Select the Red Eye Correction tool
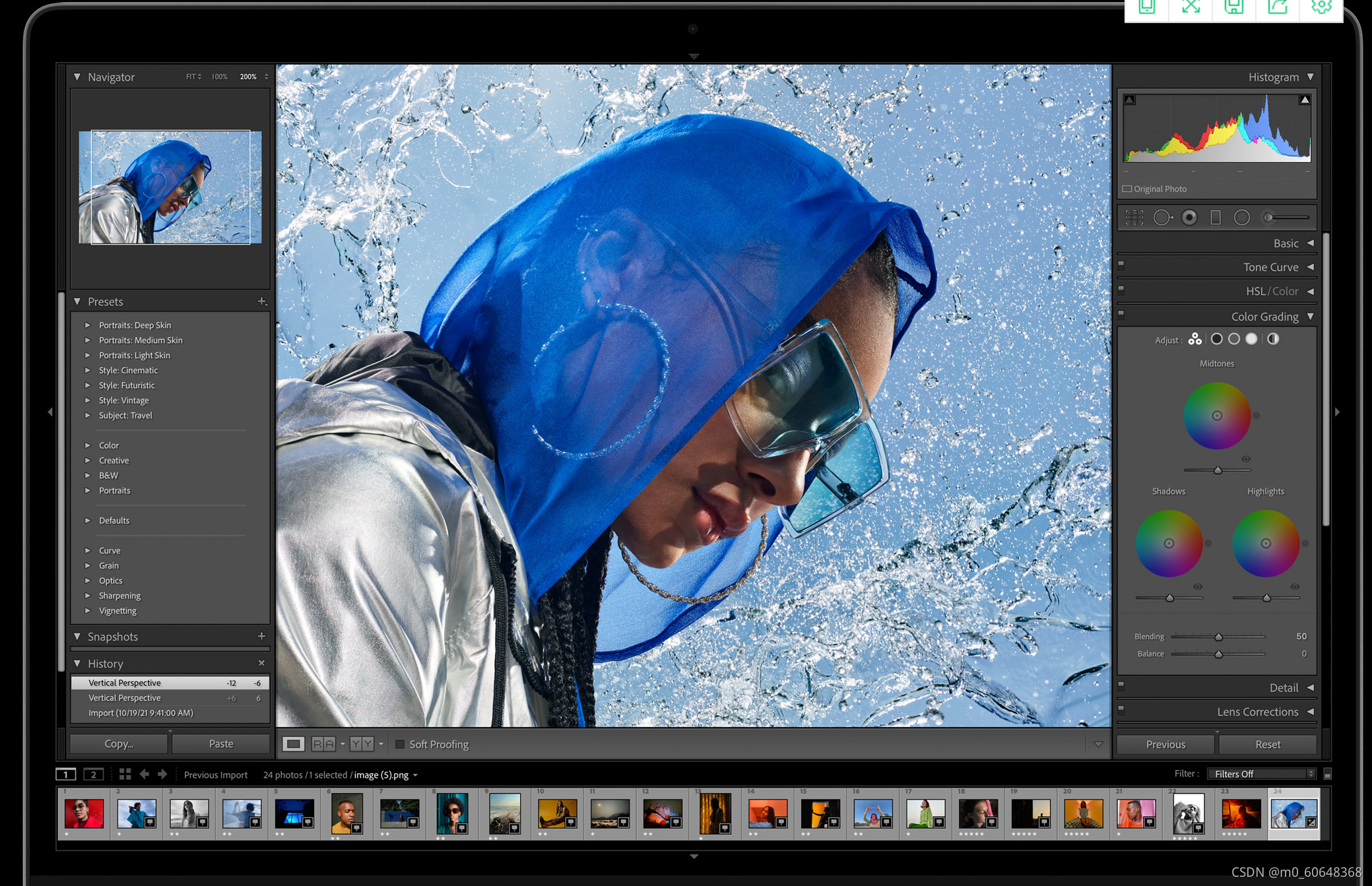 point(1189,218)
